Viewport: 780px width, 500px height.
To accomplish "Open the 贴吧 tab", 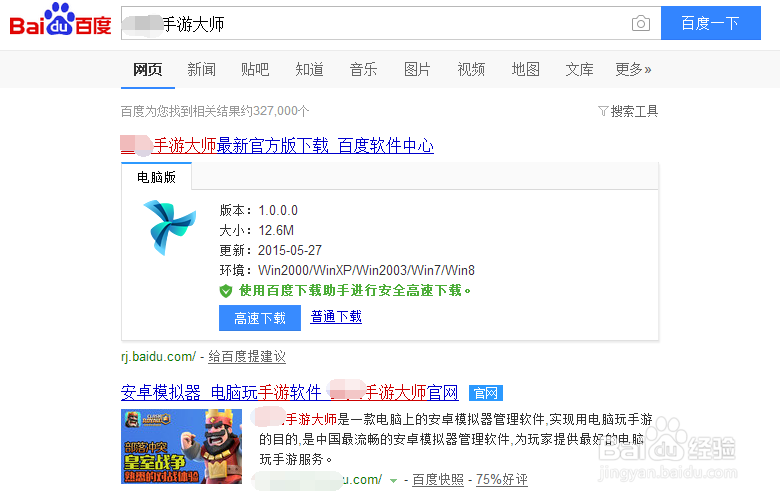I will tap(255, 69).
